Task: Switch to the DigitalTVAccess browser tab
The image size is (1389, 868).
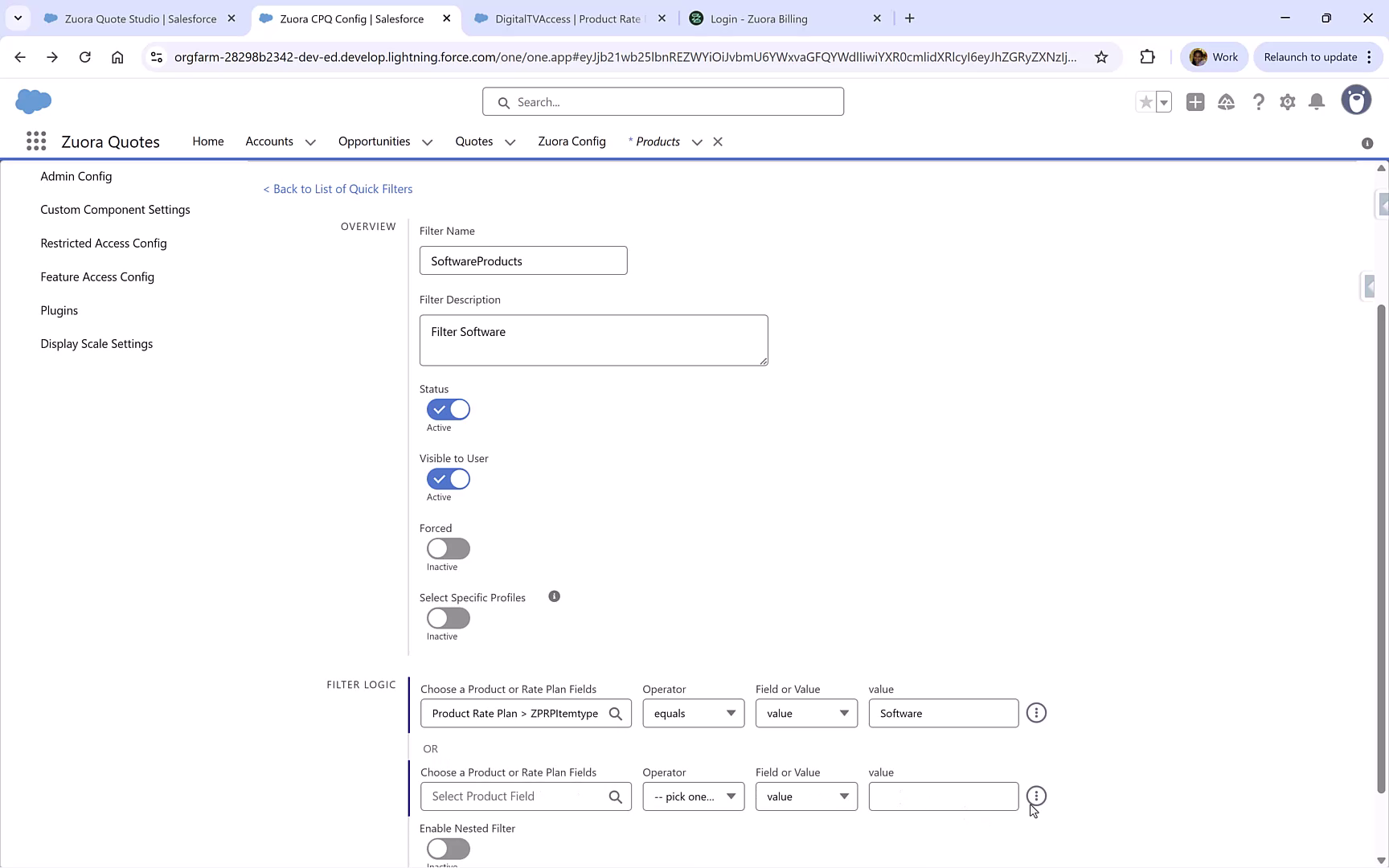Action: tap(563, 18)
